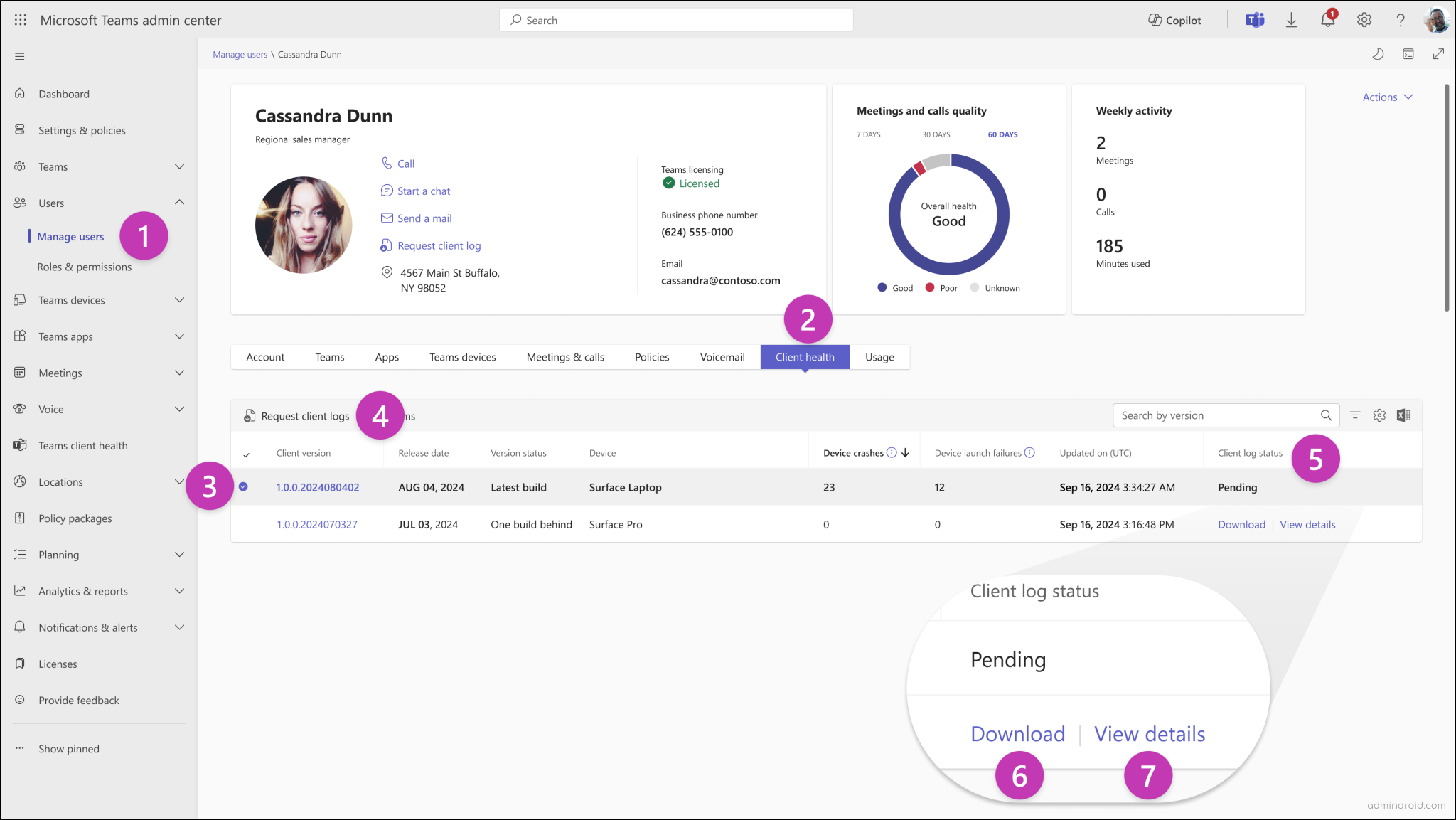The image size is (1456, 820).
Task: Open filter options for the versions table
Action: pyautogui.click(x=1355, y=415)
